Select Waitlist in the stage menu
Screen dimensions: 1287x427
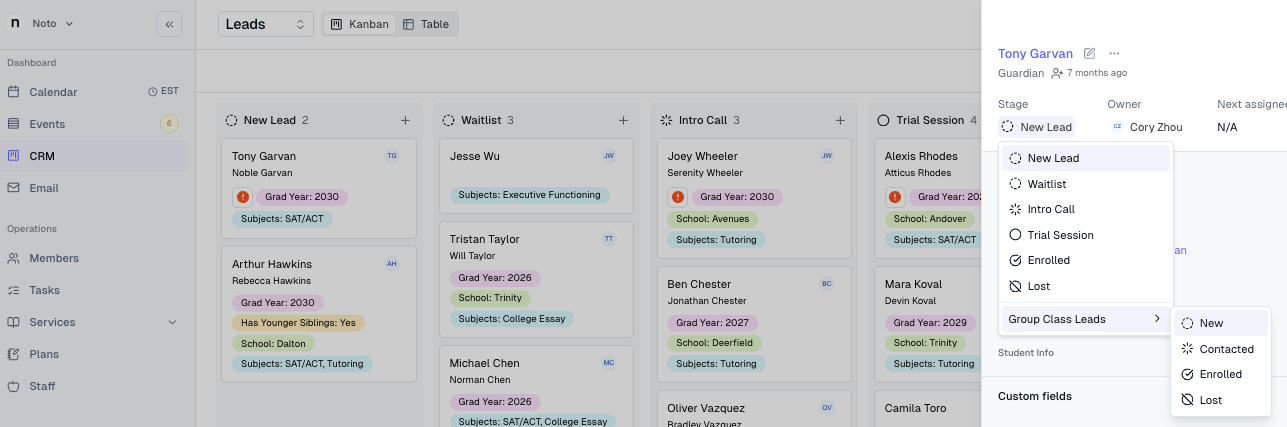pos(1086,184)
